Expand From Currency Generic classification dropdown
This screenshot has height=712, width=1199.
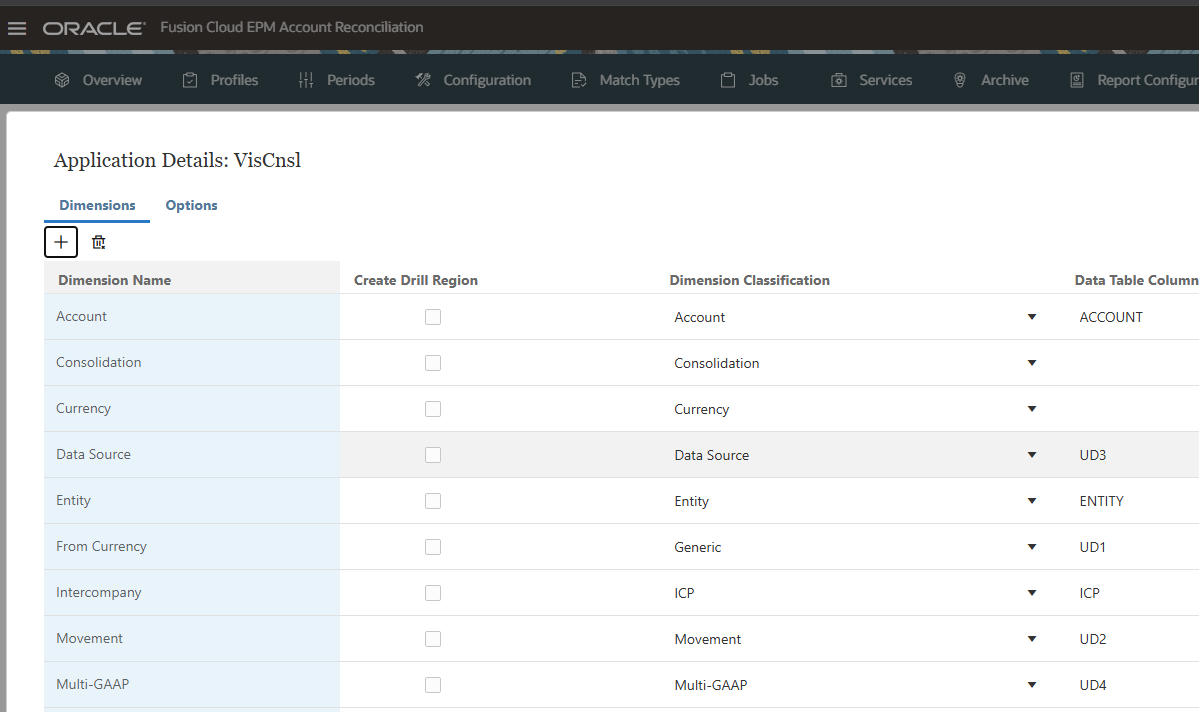pyautogui.click(x=1032, y=547)
